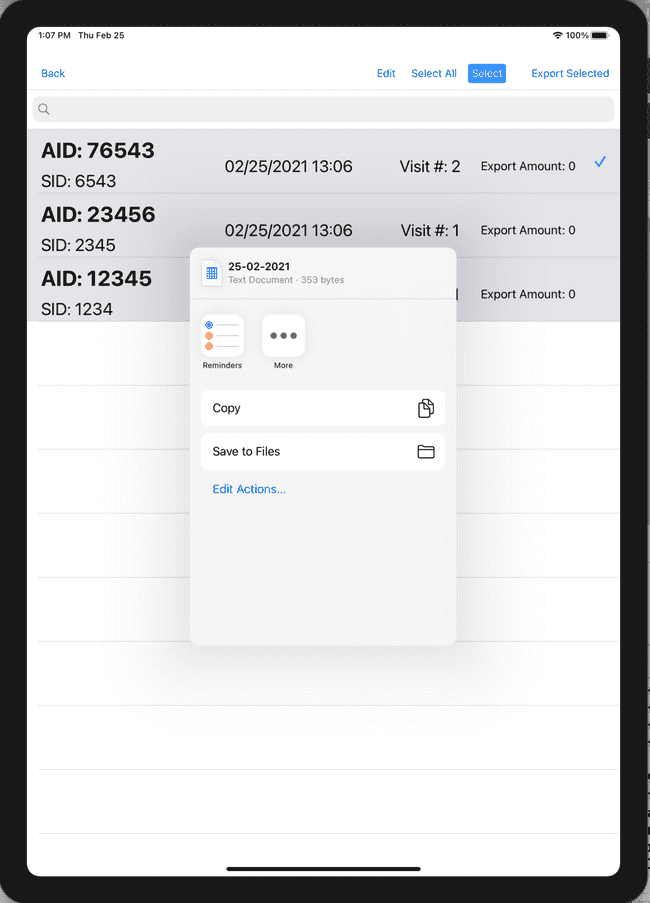650x903 pixels.
Task: Click the Copy documents icon
Action: pos(425,408)
